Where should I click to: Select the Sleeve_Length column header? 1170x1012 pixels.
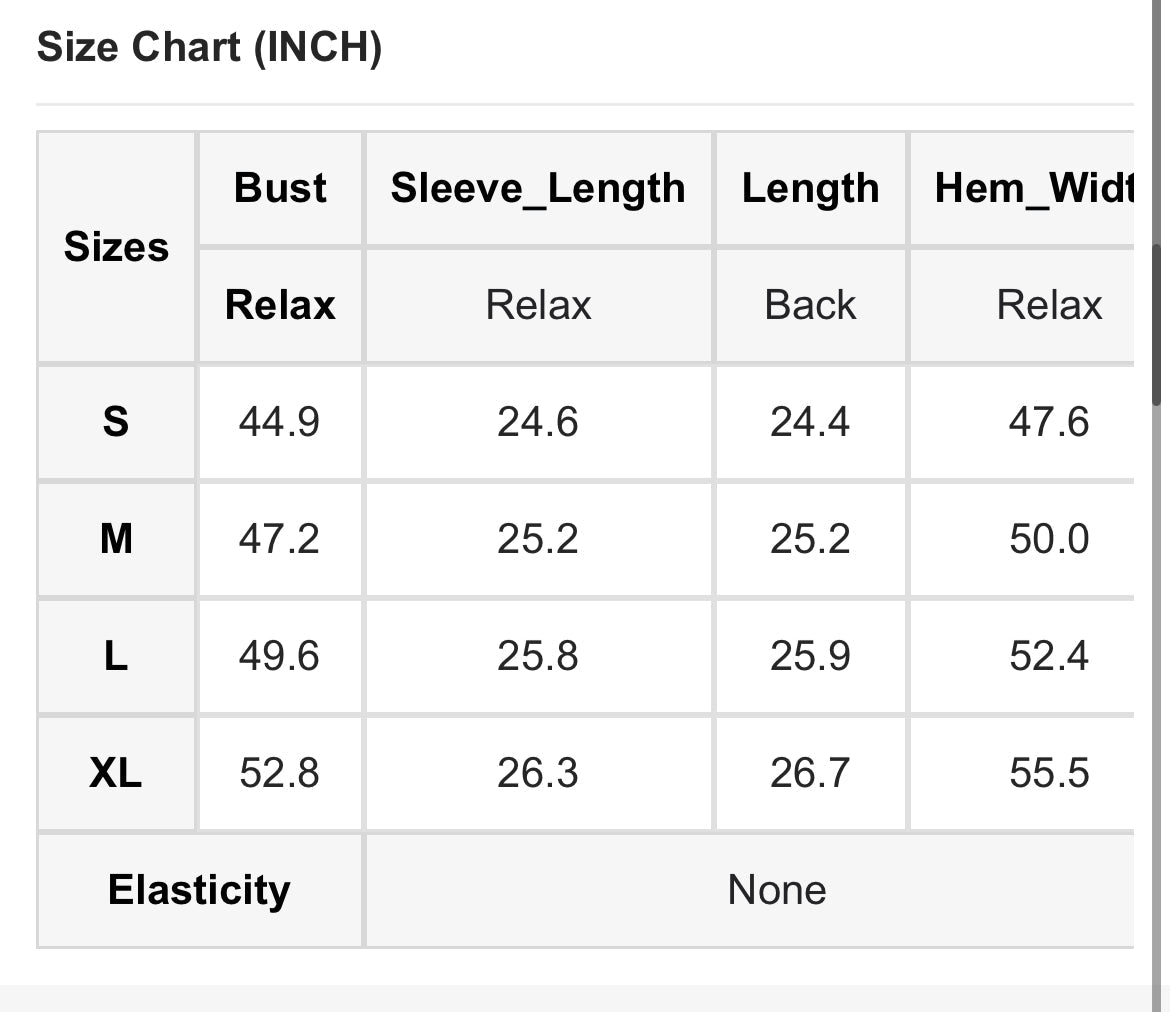(x=538, y=188)
